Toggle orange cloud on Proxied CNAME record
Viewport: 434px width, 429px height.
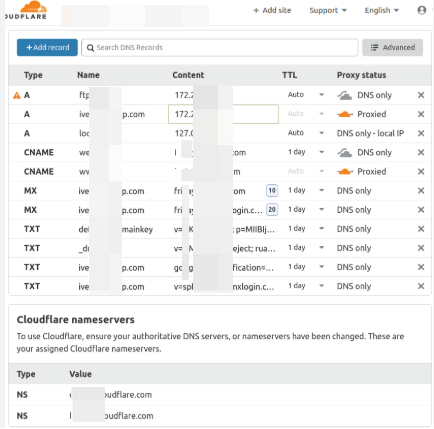[x=345, y=172]
